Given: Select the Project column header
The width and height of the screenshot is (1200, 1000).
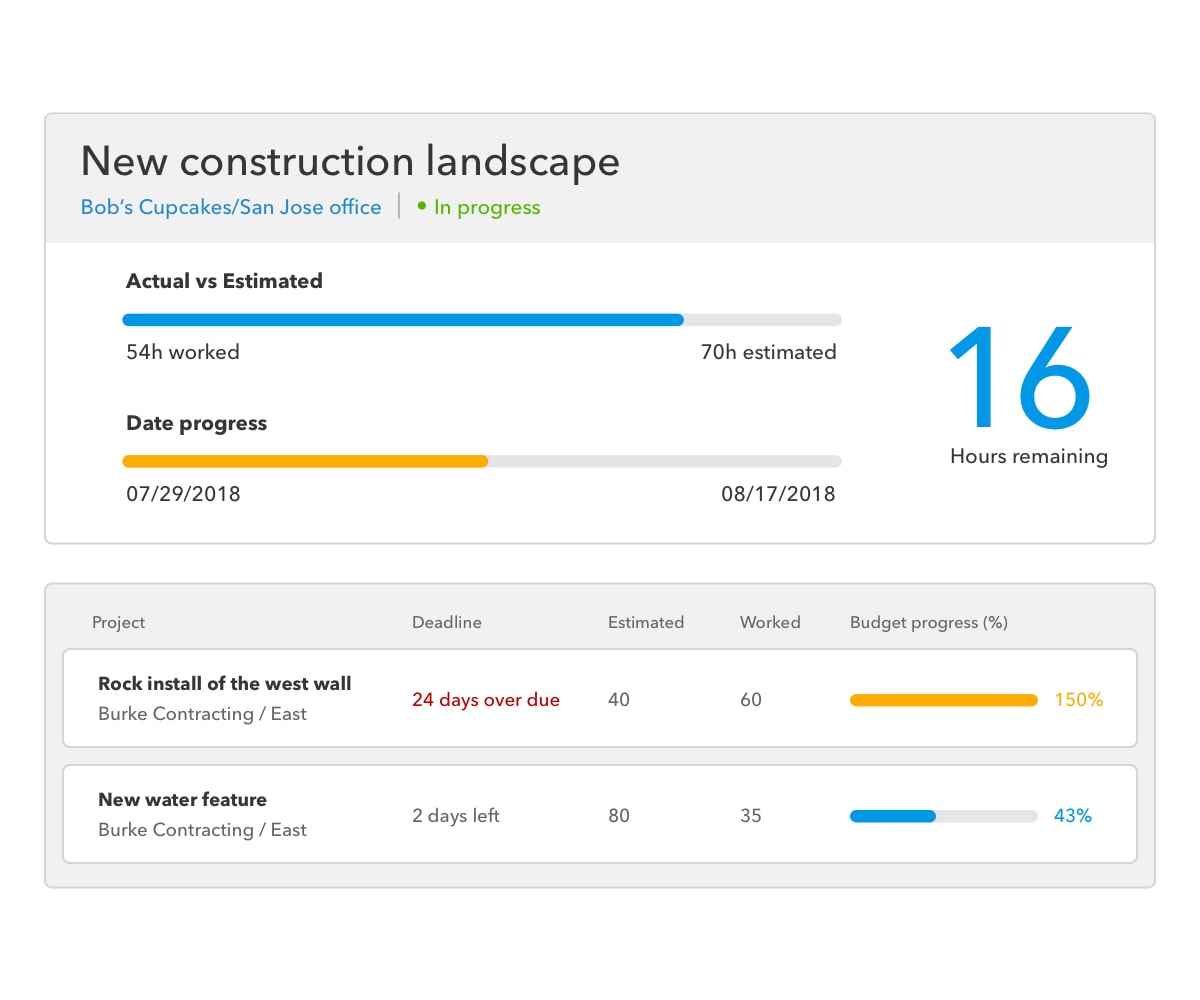Looking at the screenshot, I should click(x=118, y=622).
